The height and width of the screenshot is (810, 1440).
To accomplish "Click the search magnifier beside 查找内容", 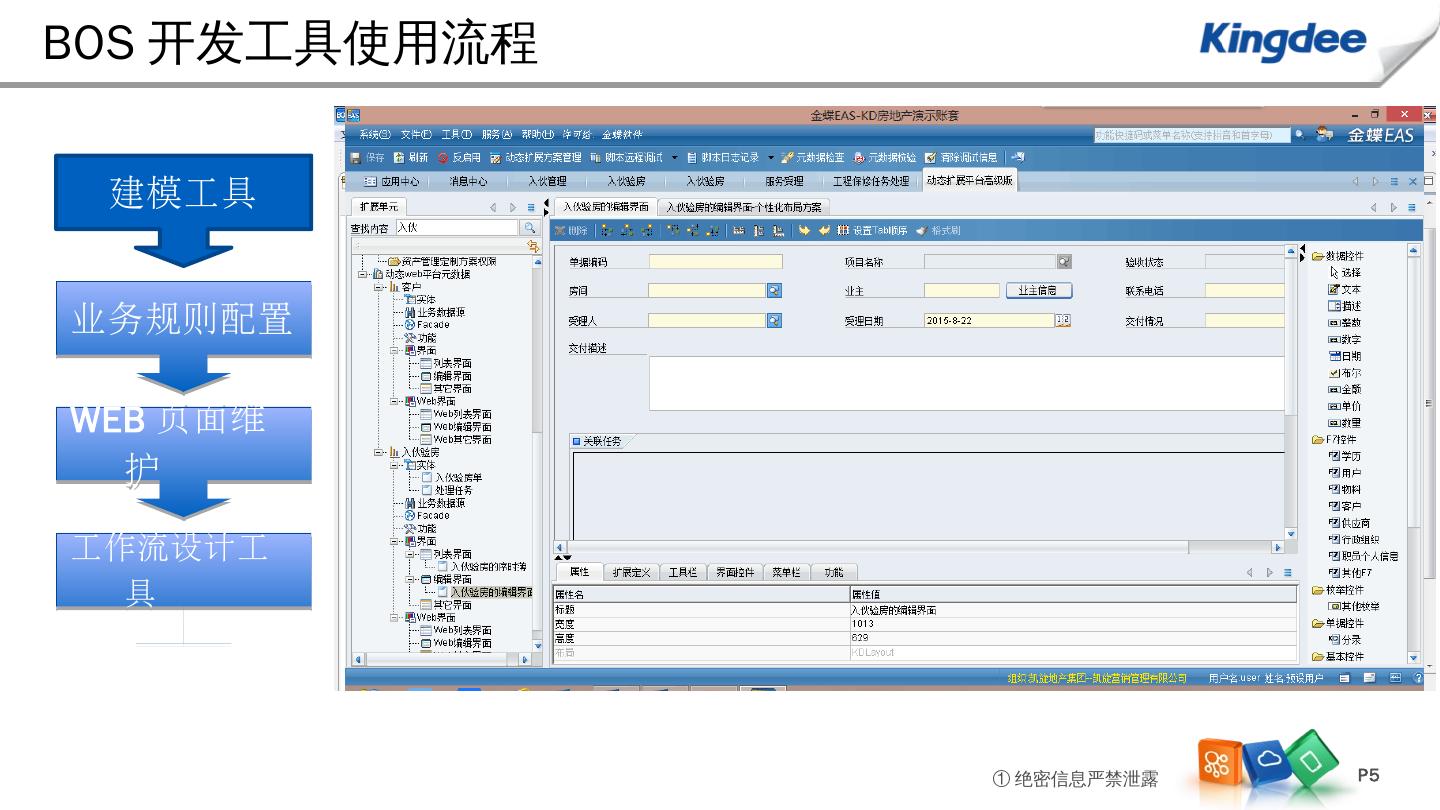I will (x=530, y=228).
